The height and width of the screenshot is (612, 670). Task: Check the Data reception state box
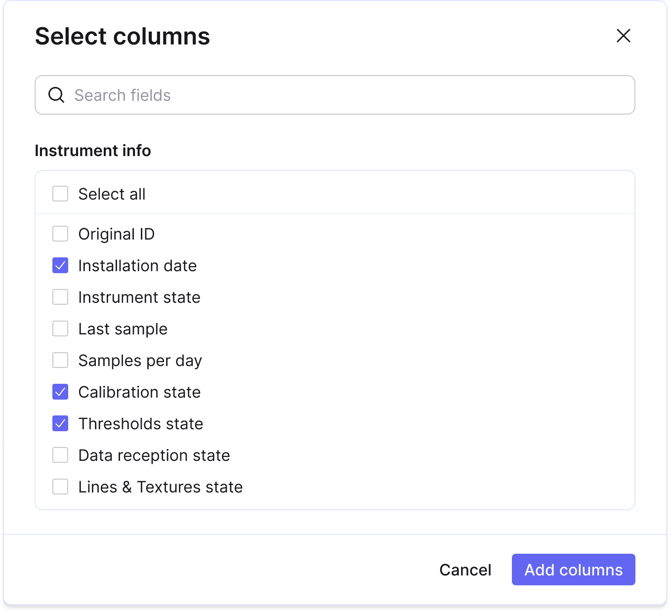(60, 455)
